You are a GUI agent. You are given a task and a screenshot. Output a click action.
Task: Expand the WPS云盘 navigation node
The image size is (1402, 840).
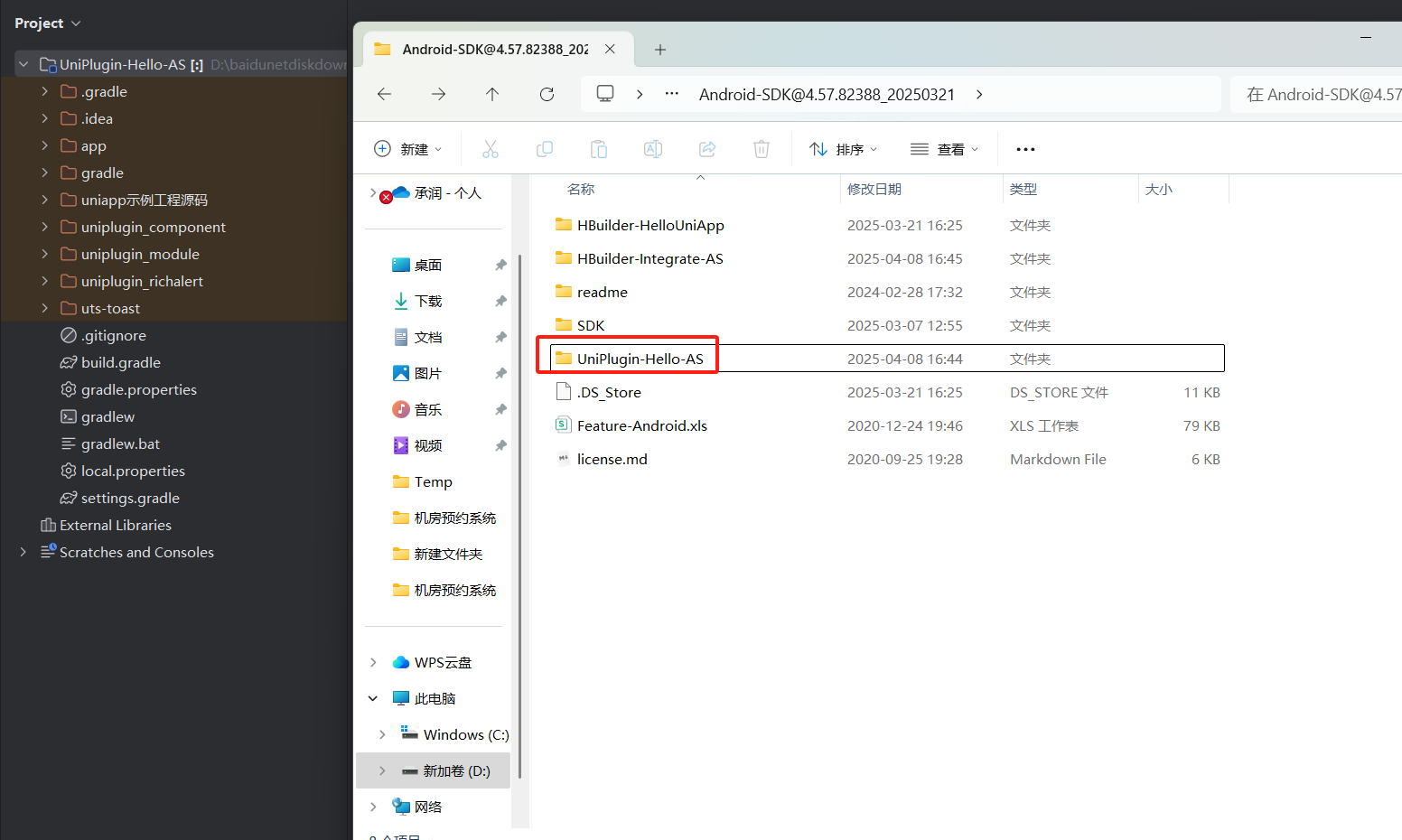point(373,662)
